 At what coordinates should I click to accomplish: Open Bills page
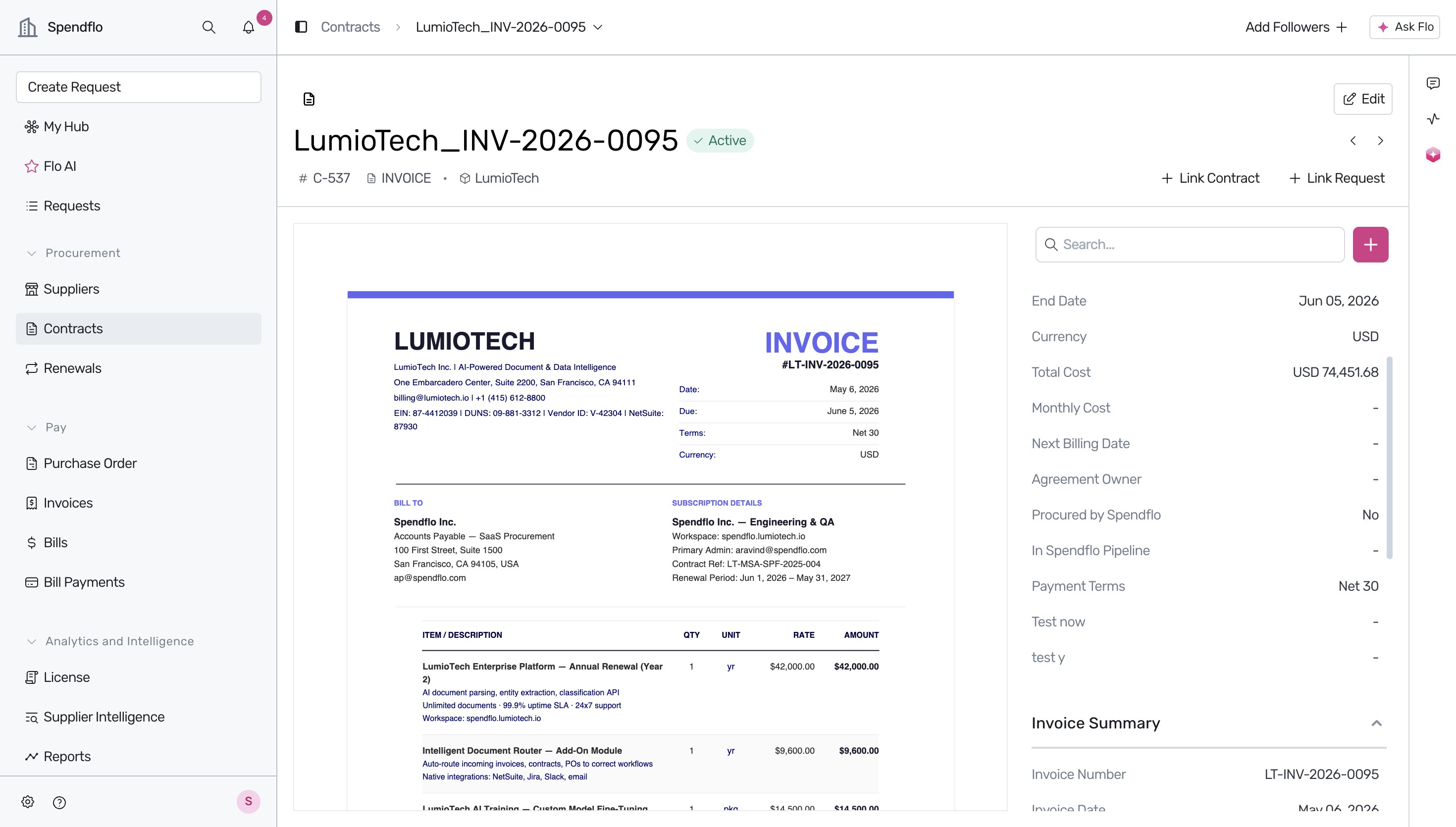pyautogui.click(x=139, y=542)
